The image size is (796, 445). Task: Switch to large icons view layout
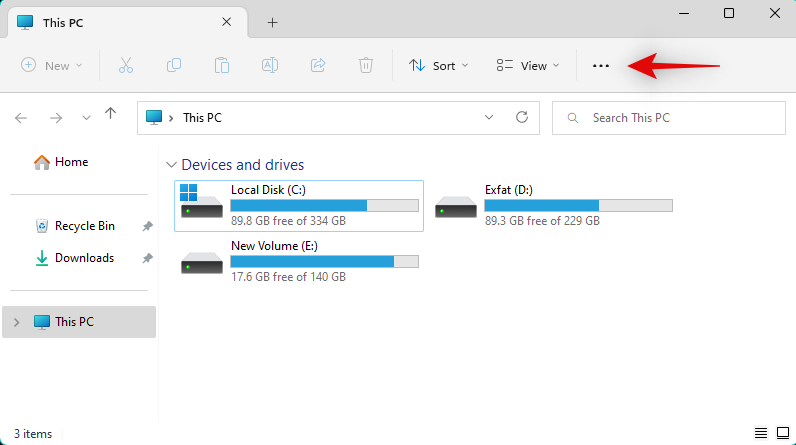pyautogui.click(x=781, y=433)
